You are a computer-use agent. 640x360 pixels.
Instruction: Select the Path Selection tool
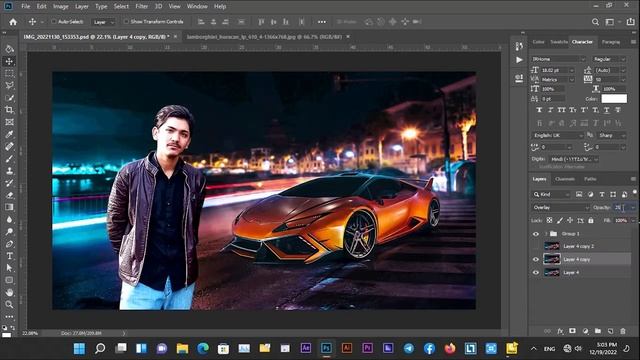(9, 268)
